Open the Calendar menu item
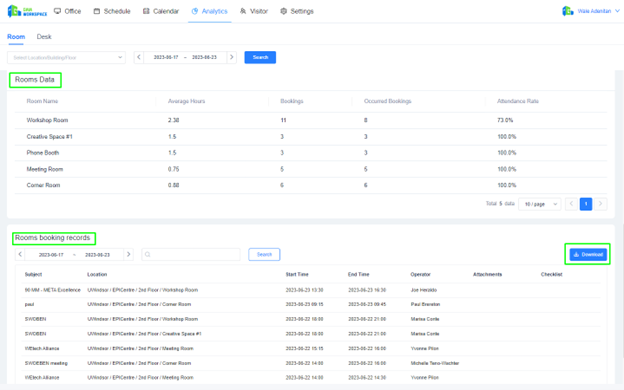This screenshot has width=624, height=390. click(x=161, y=11)
